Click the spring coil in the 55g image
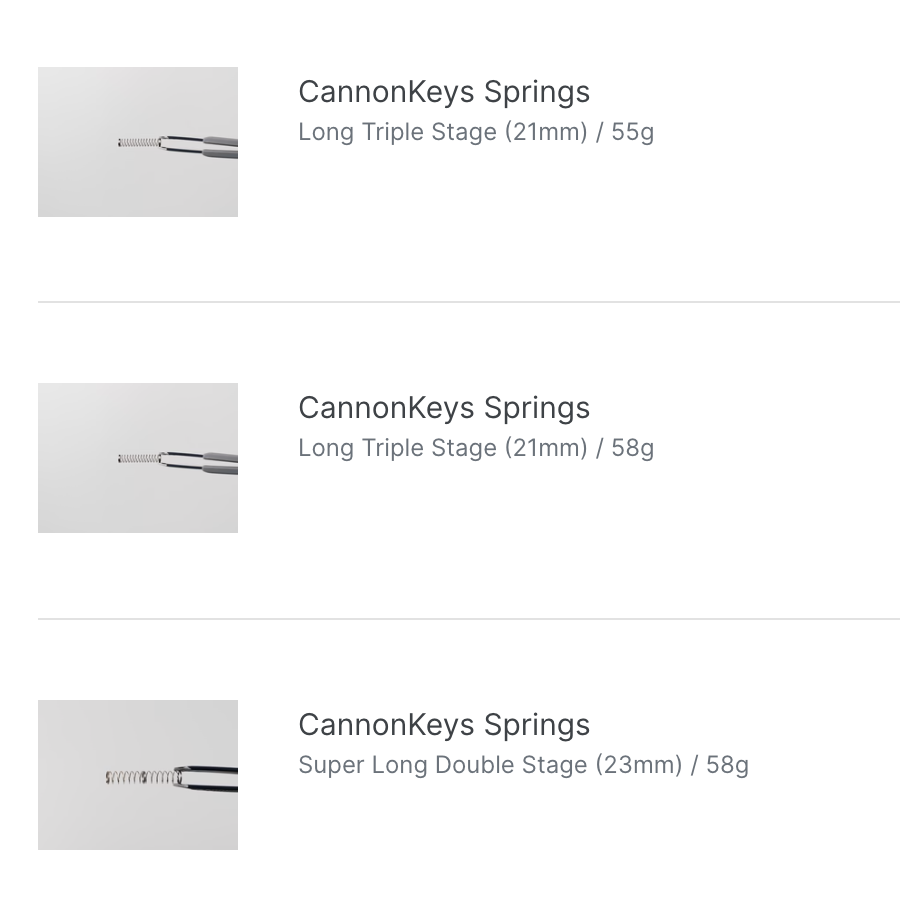Viewport: 900px width, 918px height. point(138,143)
